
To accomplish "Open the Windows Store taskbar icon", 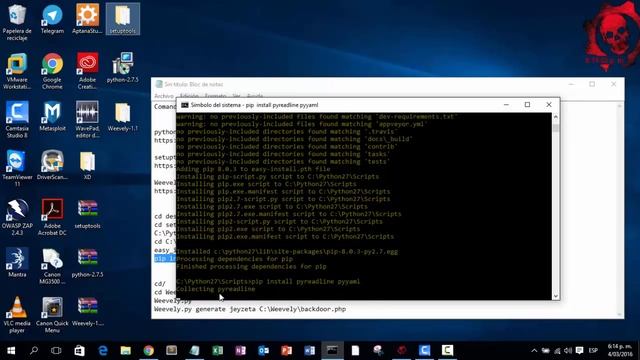I will click(80, 350).
